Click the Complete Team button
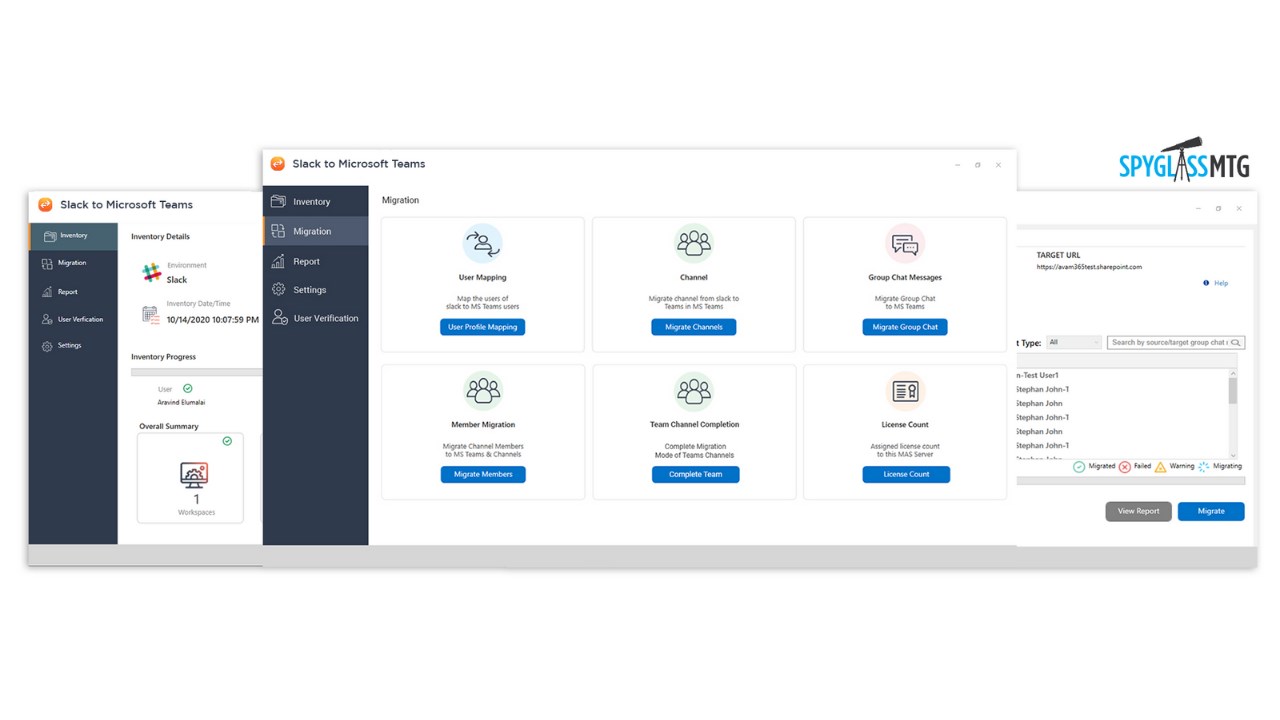This screenshot has width=1280, height=720. (695, 474)
